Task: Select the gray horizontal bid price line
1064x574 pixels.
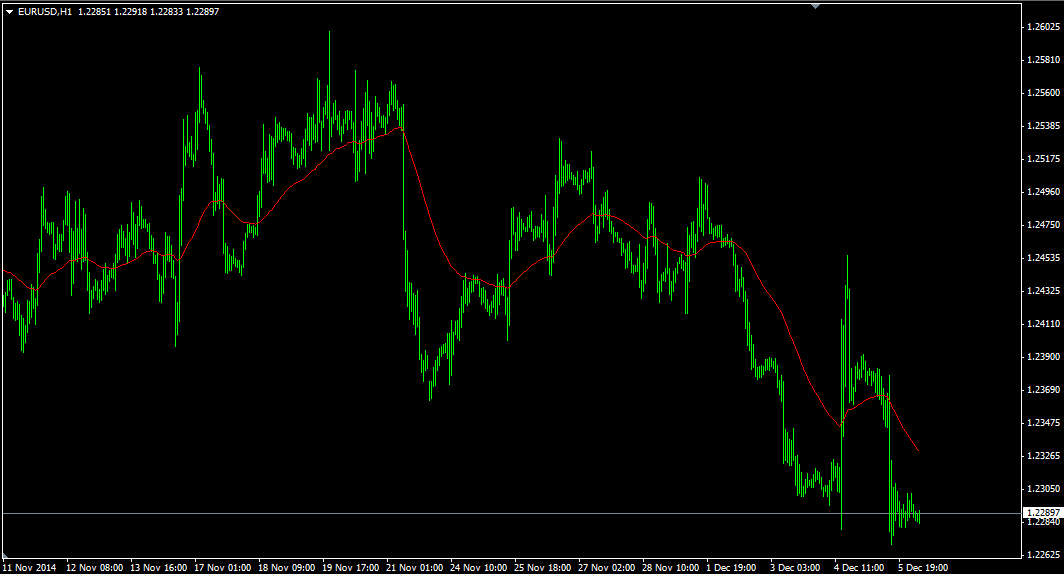Action: point(512,514)
